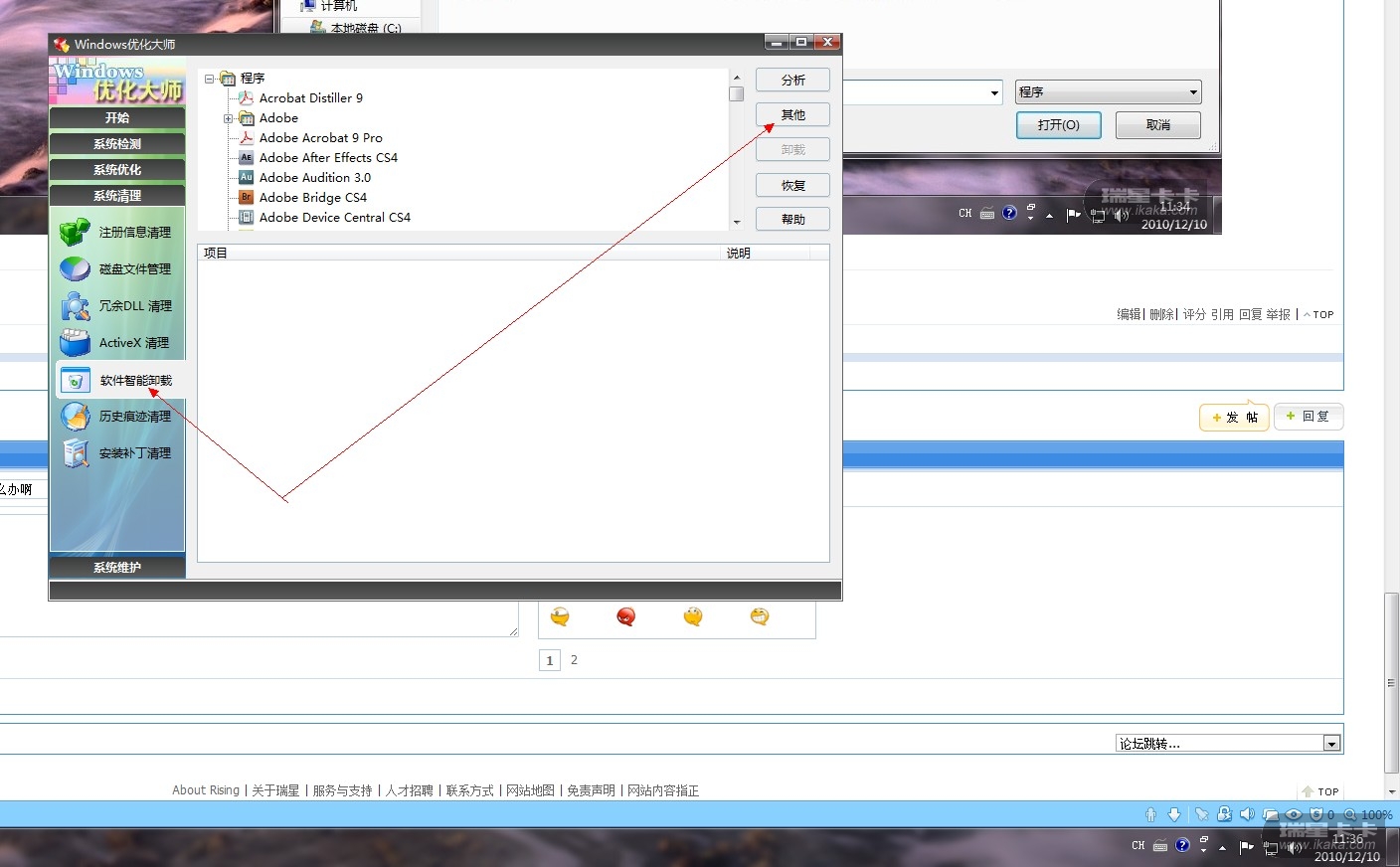
Task: Click the 分析 button
Action: tap(792, 81)
